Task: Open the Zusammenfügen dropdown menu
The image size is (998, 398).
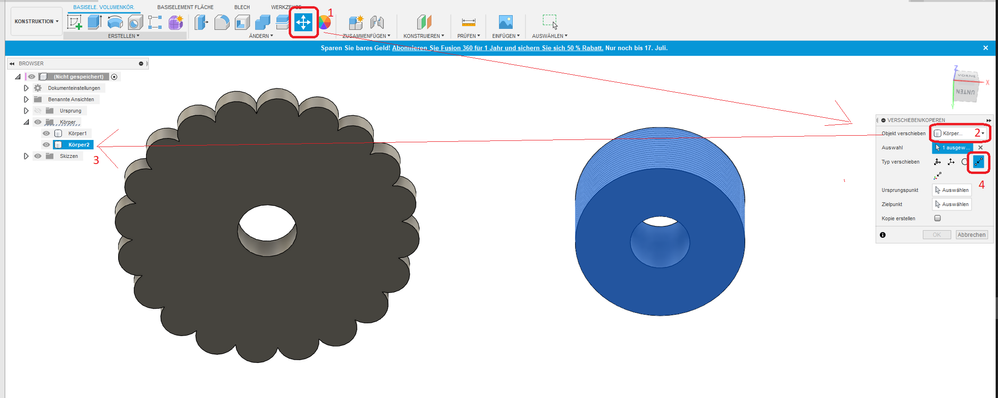Action: [367, 36]
